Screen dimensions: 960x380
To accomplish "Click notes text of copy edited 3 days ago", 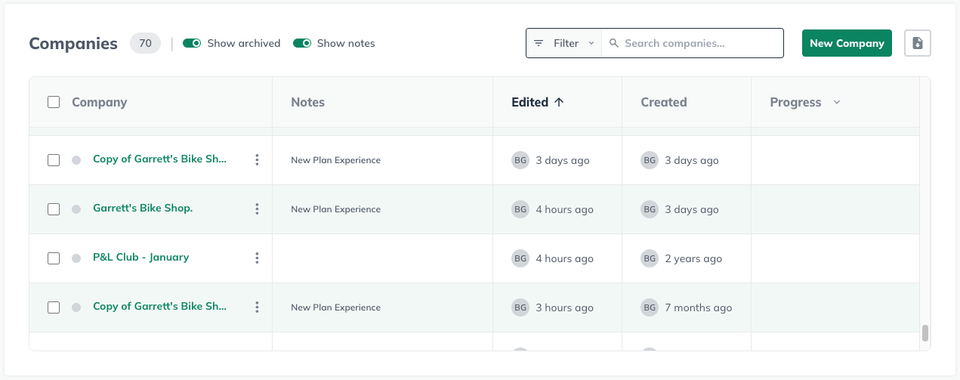I will pyautogui.click(x=336, y=160).
